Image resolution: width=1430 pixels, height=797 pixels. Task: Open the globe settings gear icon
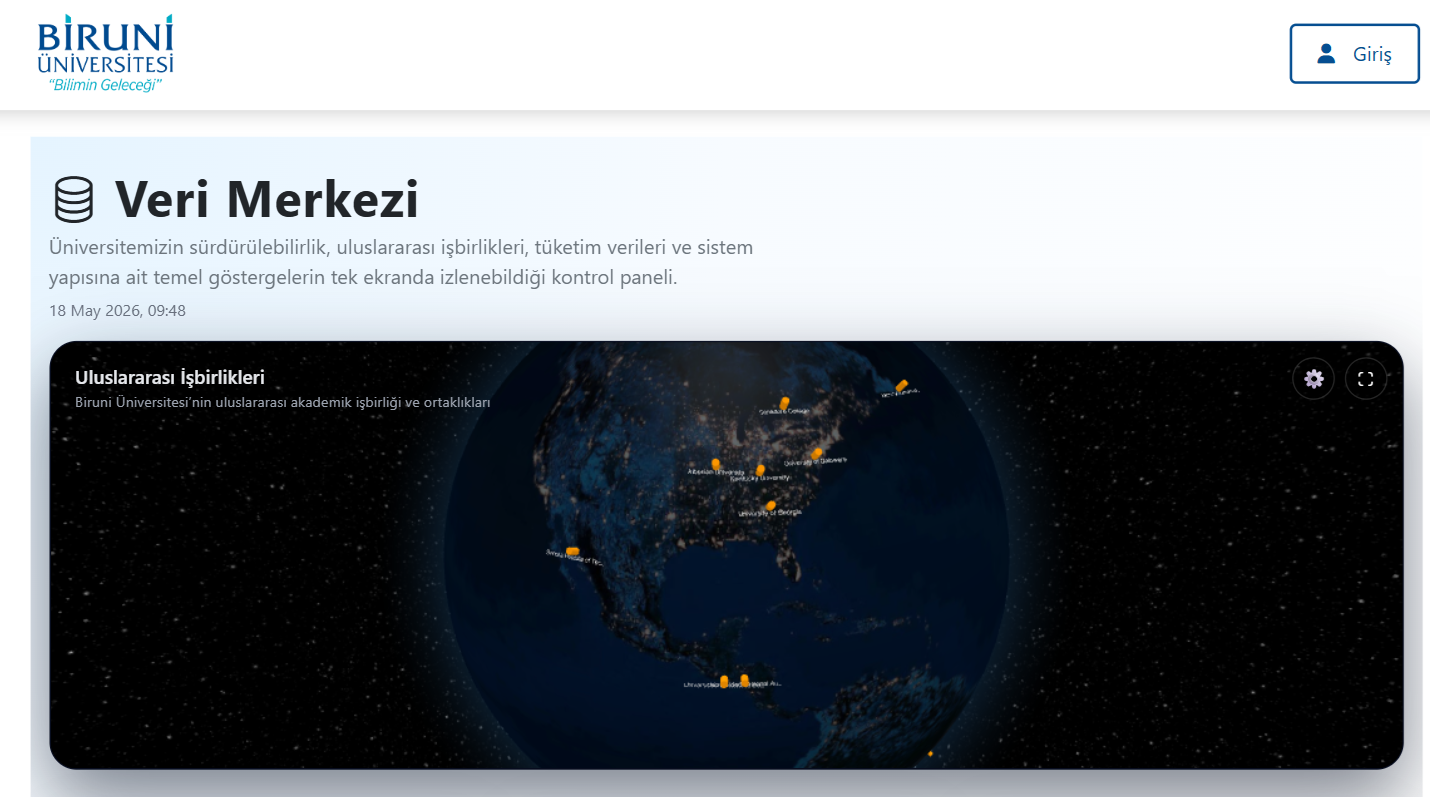click(1313, 379)
